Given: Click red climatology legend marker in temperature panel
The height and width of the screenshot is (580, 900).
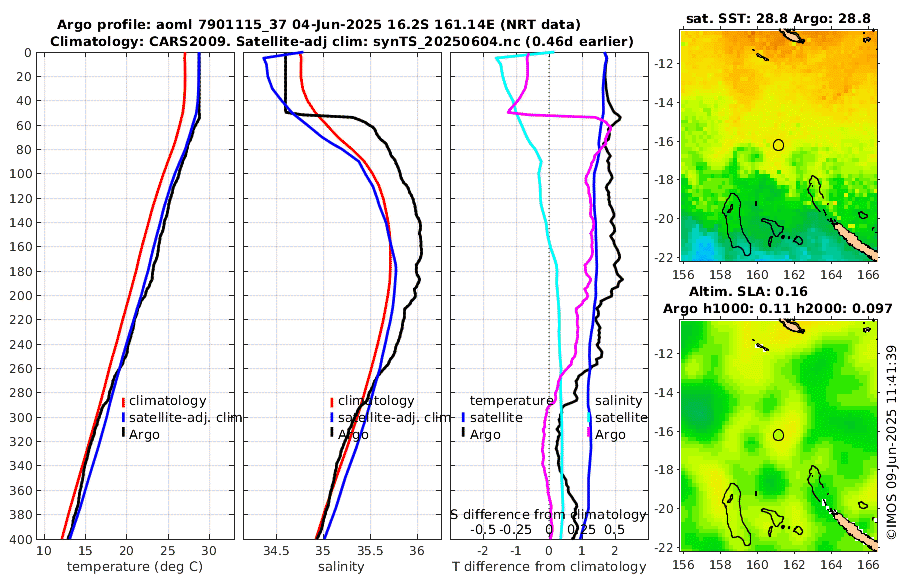Looking at the screenshot, I should coord(123,401).
